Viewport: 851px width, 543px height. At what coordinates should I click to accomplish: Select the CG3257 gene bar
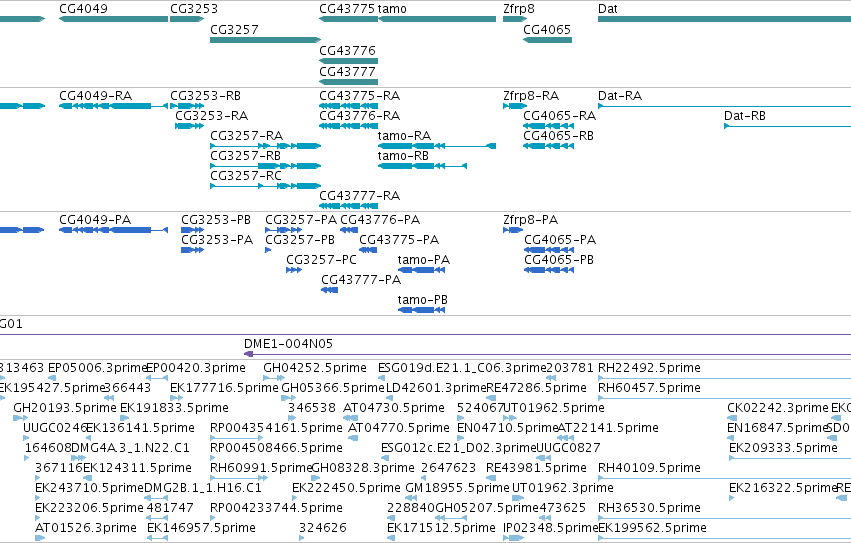(265, 40)
